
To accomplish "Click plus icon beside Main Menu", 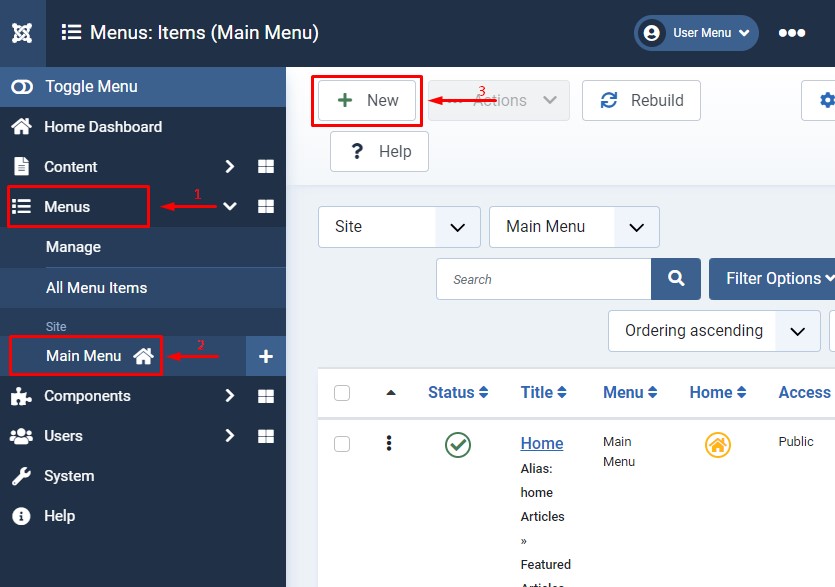I will 266,356.
